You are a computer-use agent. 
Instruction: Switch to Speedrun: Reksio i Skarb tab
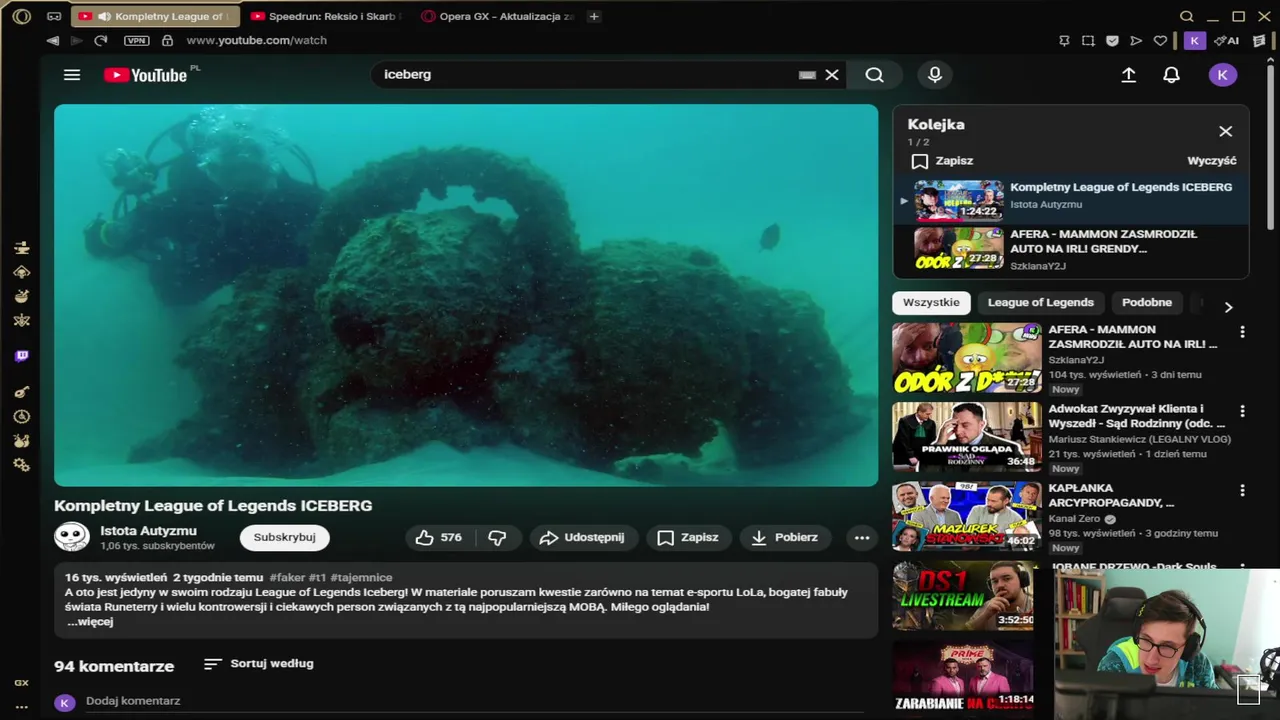pos(324,16)
